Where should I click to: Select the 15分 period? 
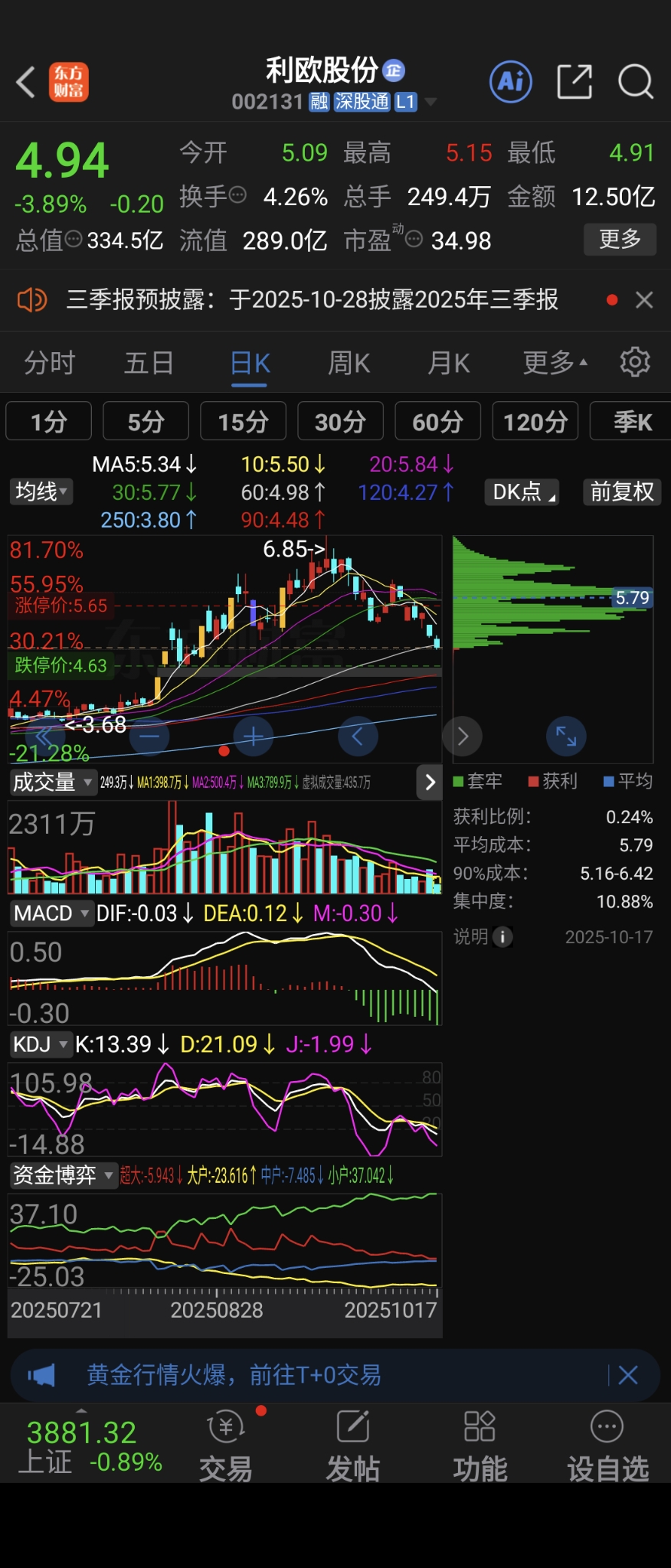244,421
